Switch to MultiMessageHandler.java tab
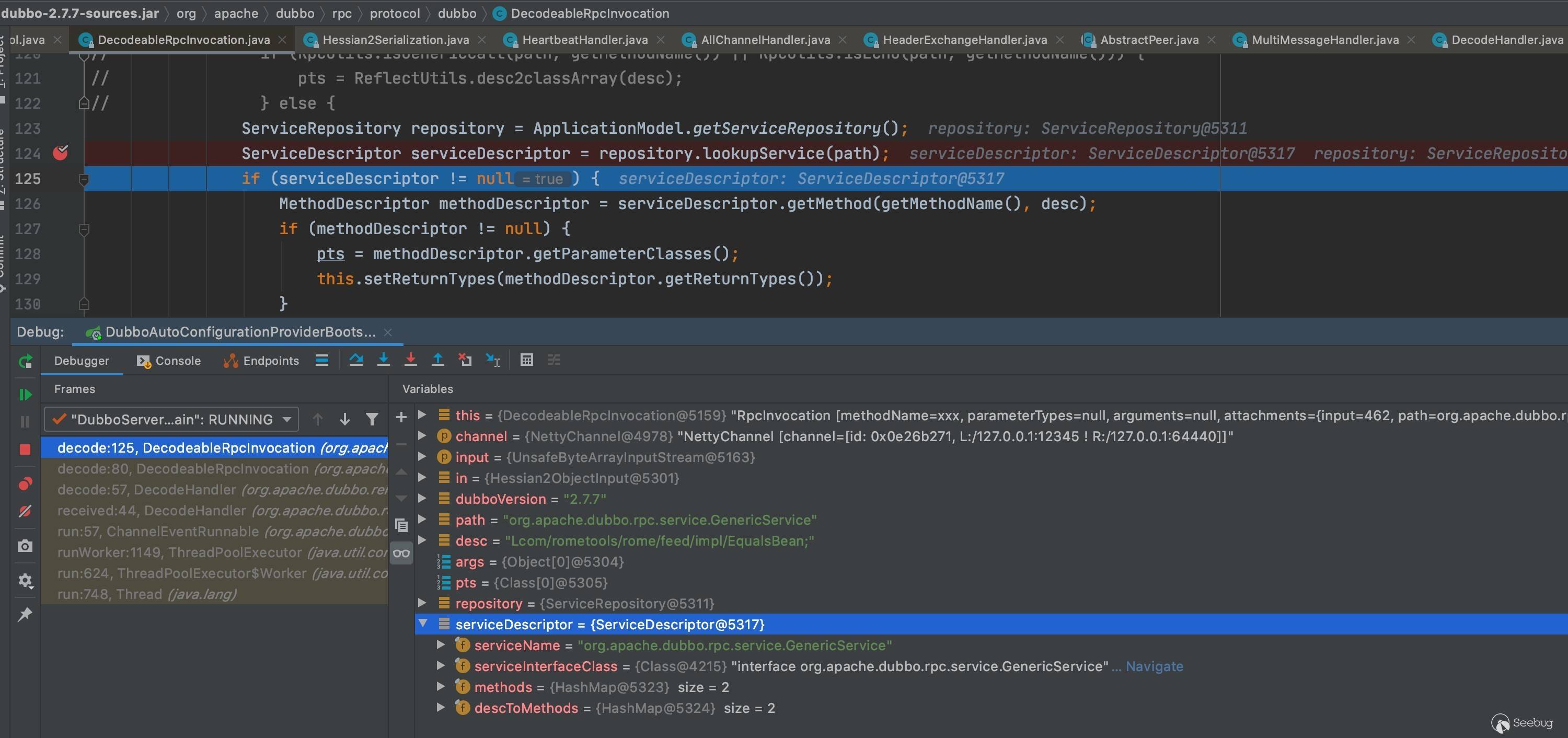The image size is (1568, 738). tap(1325, 40)
